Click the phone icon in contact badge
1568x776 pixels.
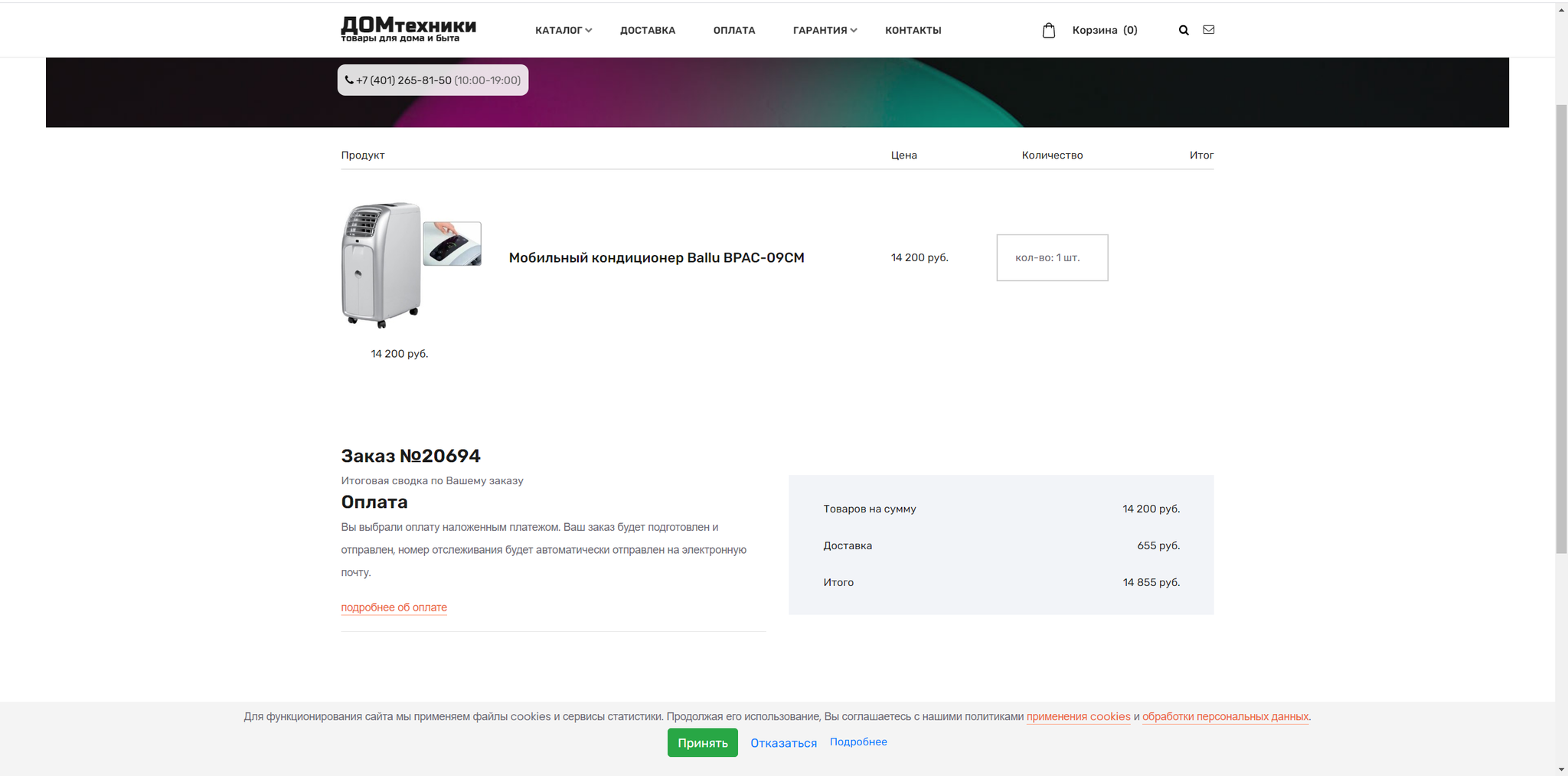349,80
